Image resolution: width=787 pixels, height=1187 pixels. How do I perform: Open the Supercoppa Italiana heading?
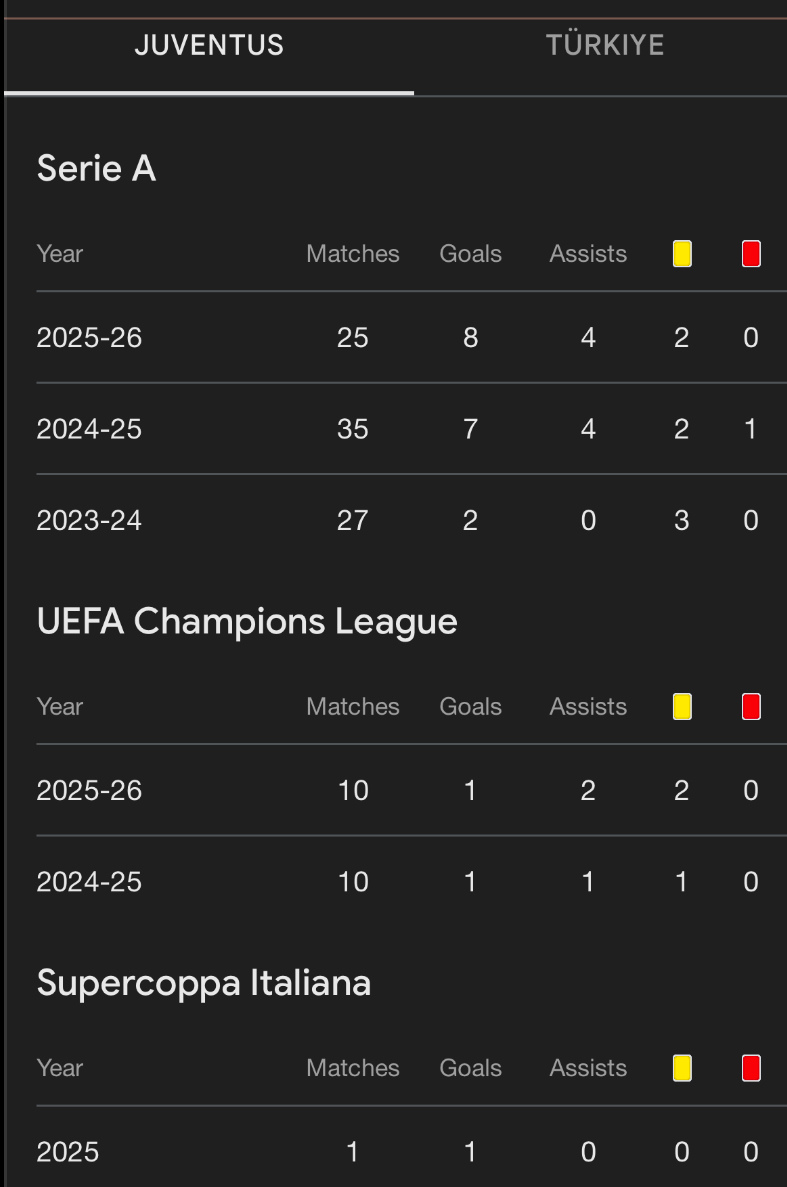[204, 983]
